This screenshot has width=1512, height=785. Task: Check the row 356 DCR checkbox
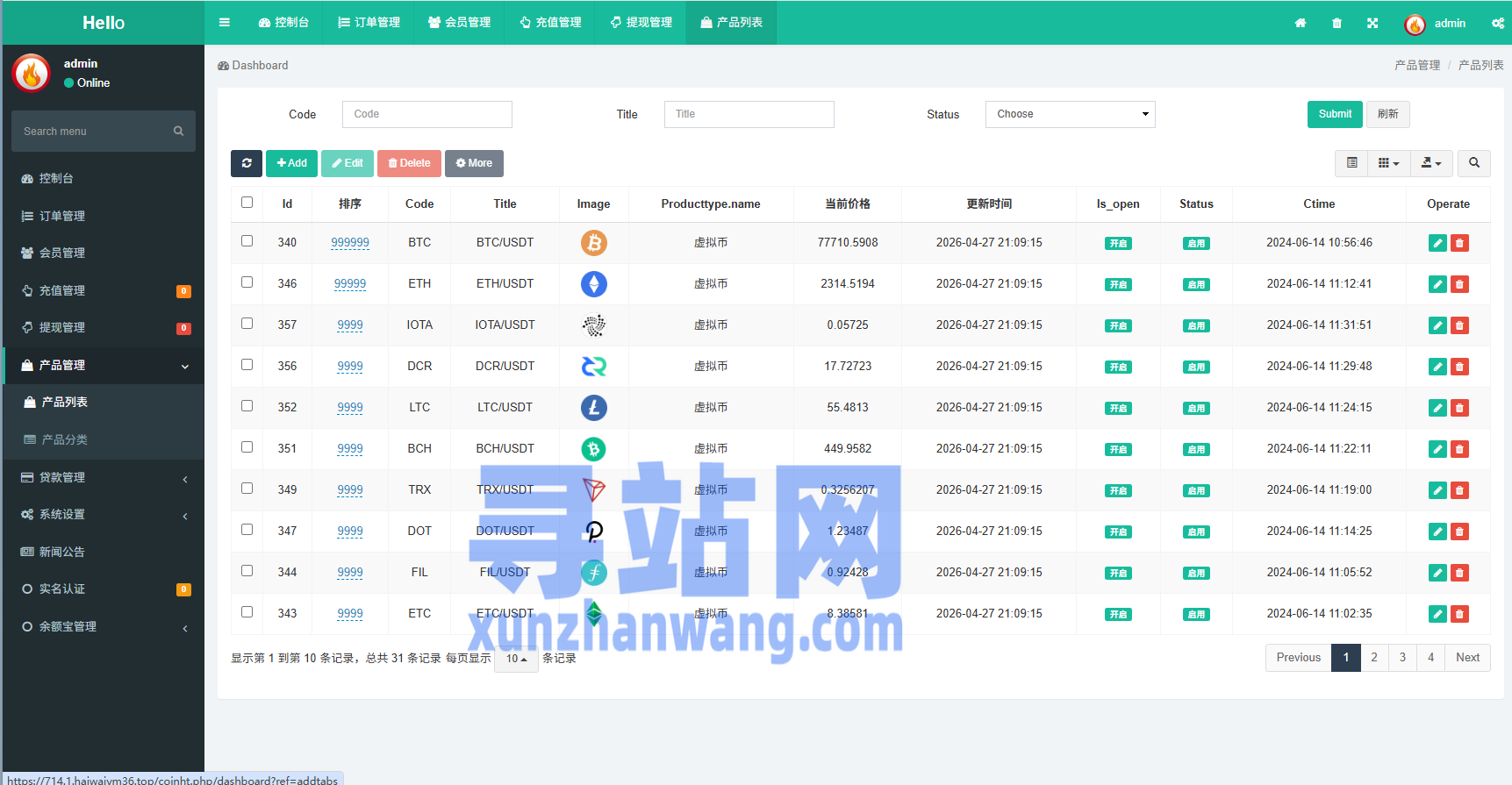point(247,365)
